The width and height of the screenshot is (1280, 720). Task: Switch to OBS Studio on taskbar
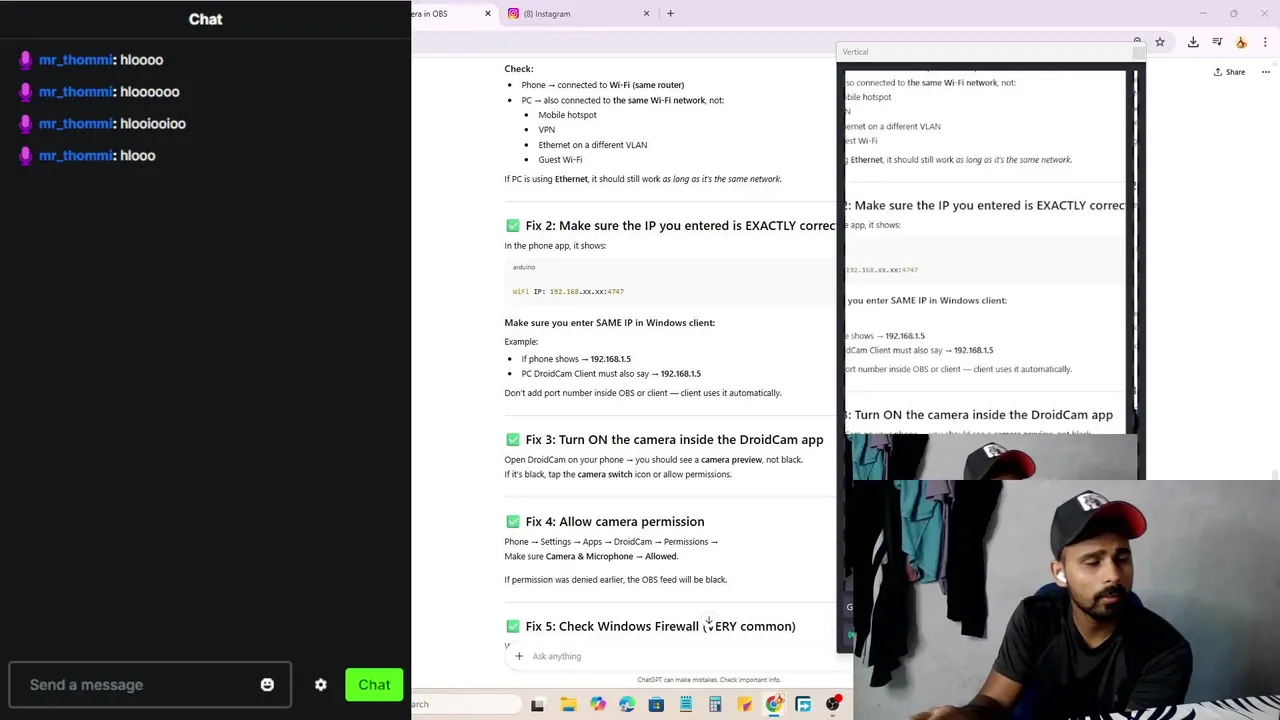click(x=833, y=705)
